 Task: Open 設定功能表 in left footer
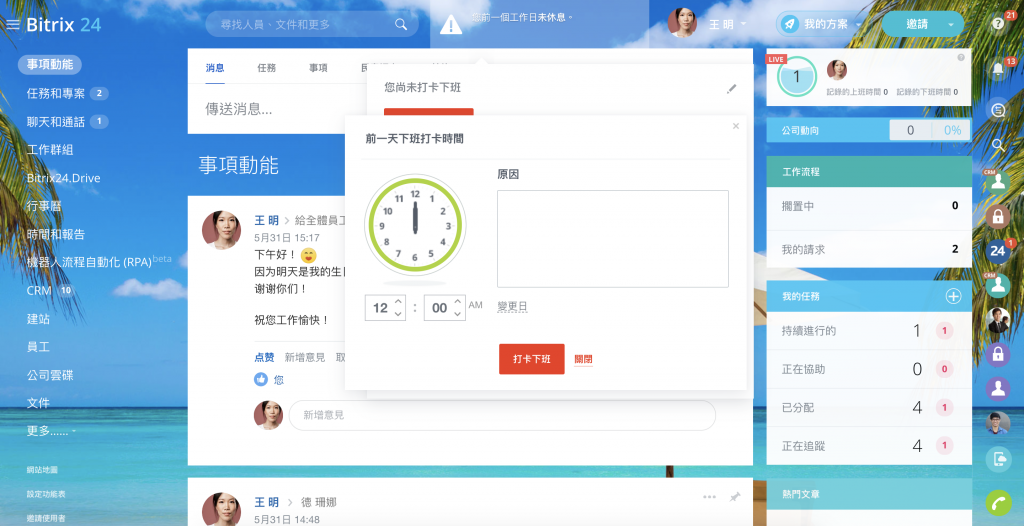pyautogui.click(x=46, y=494)
